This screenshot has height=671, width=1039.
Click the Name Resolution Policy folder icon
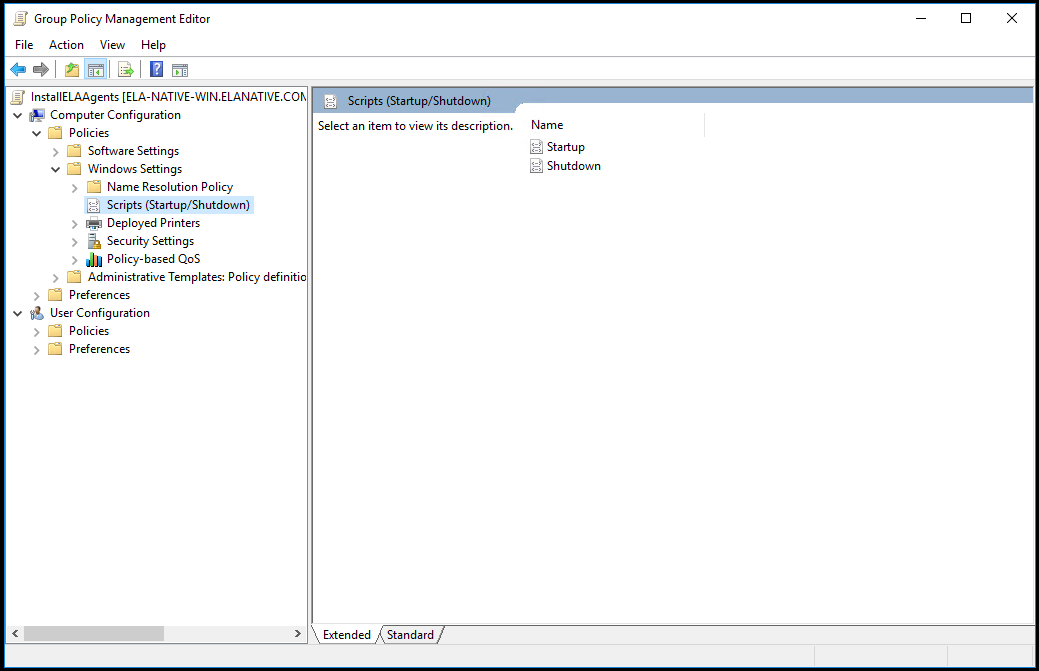[x=94, y=187]
